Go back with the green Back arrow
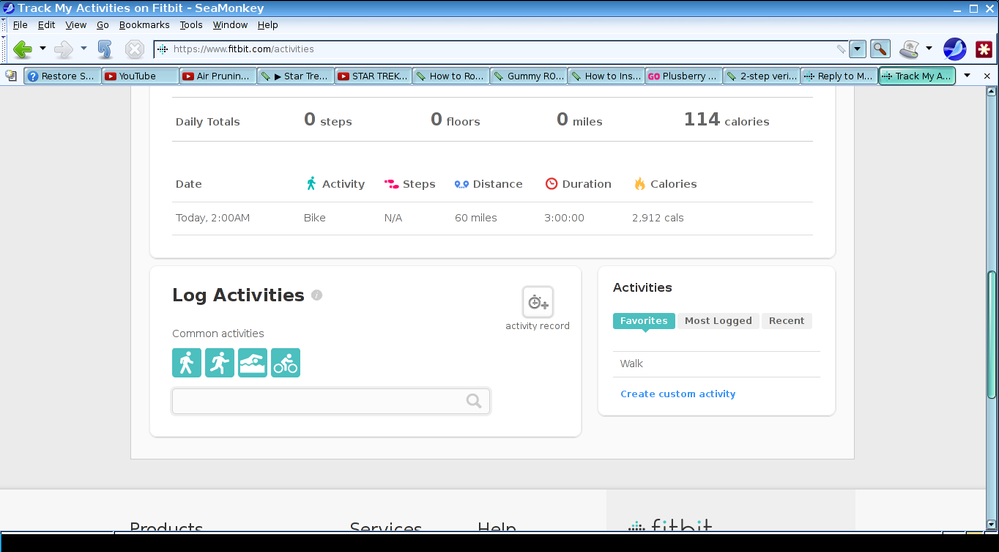999x552 pixels. click(x=22, y=49)
